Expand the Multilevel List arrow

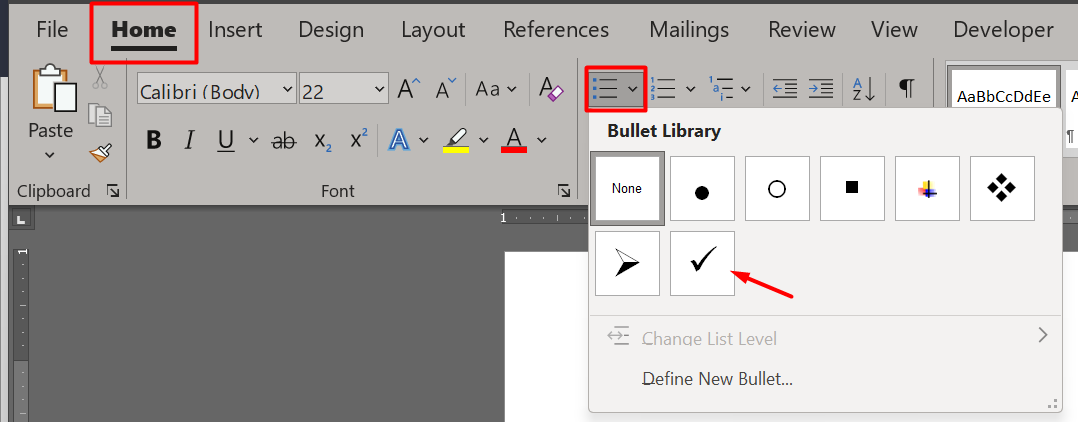click(745, 89)
